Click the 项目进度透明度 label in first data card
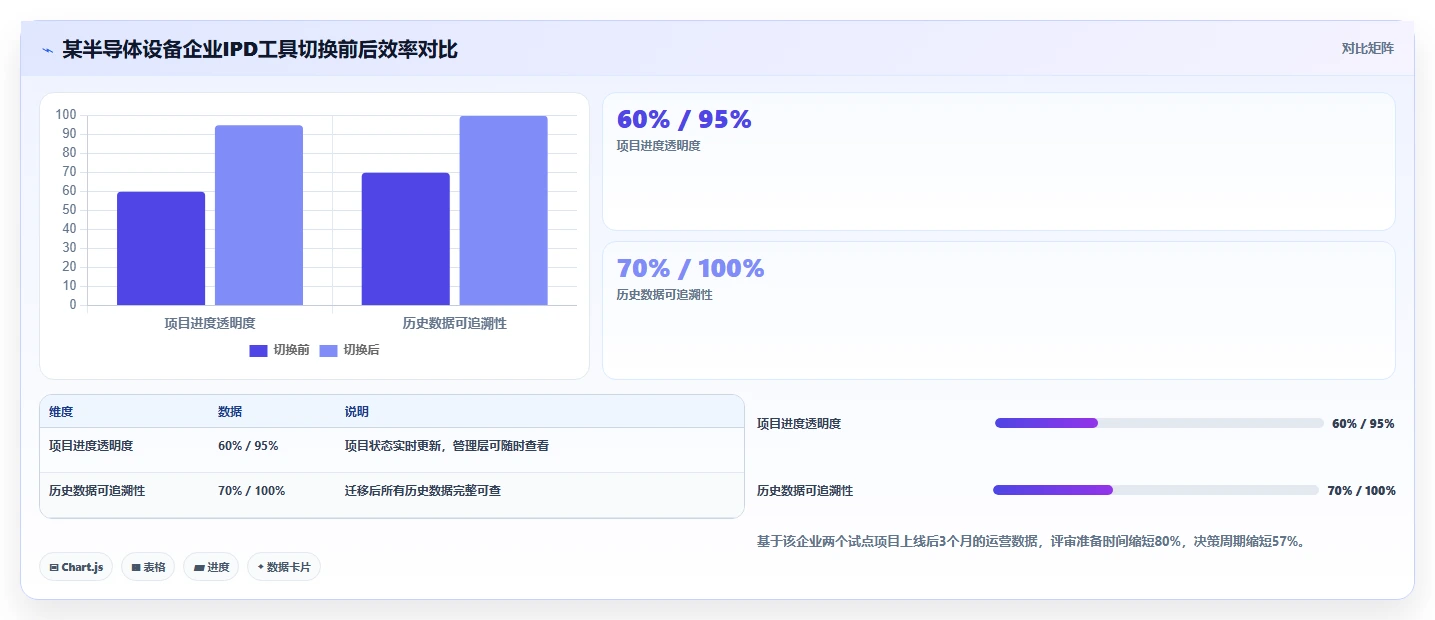Viewport: 1435px width, 620px height. 659,146
